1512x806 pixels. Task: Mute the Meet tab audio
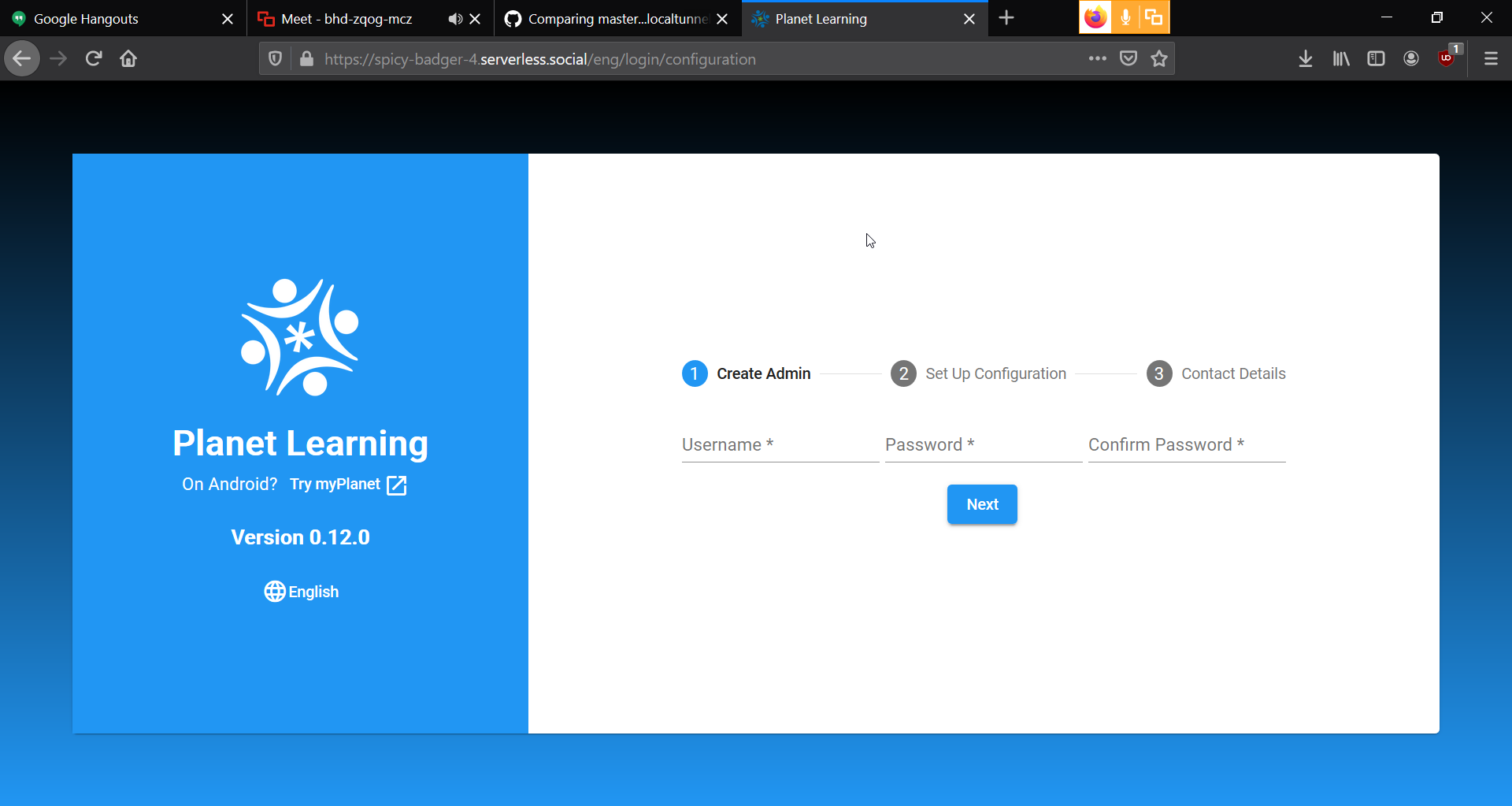pyautogui.click(x=454, y=19)
